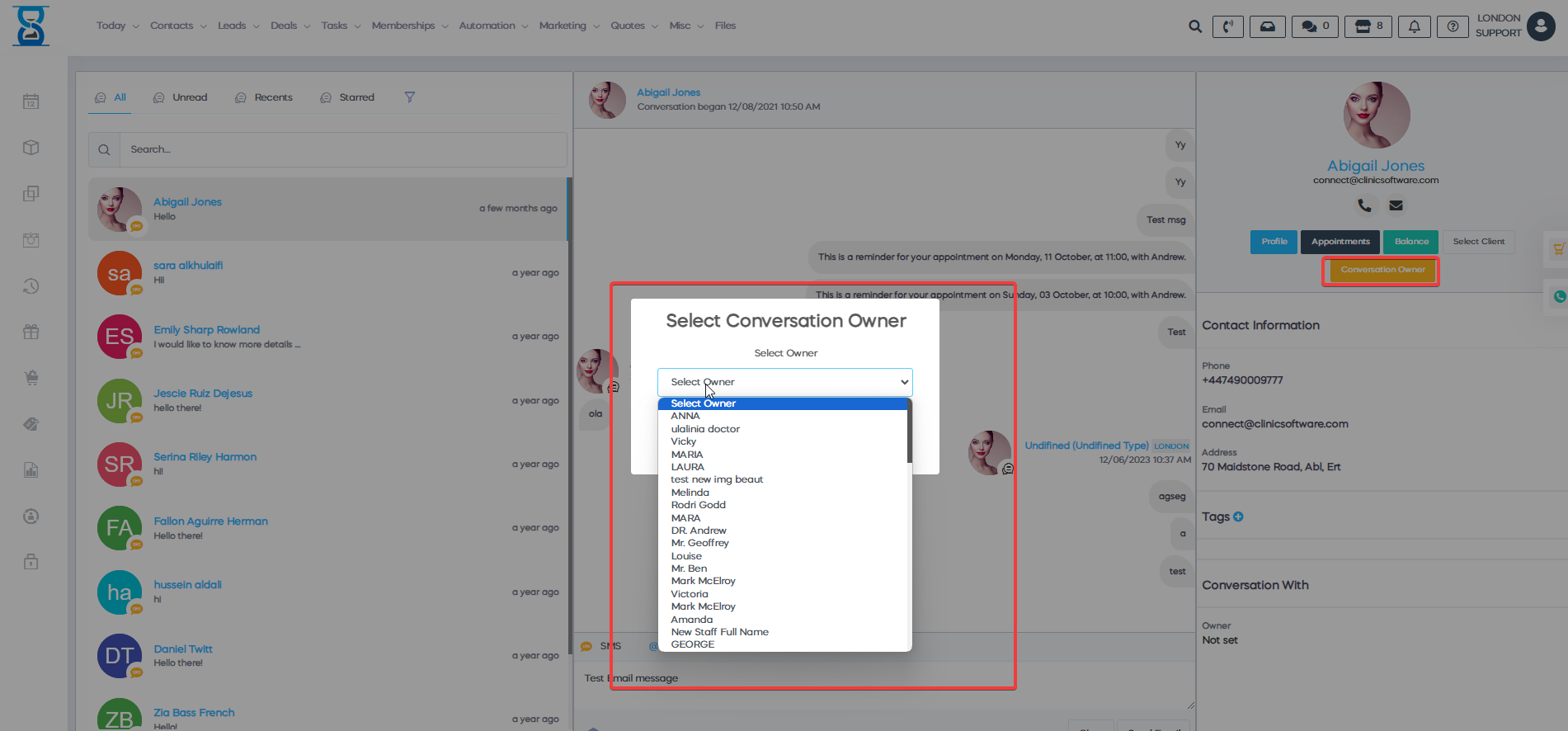Expand the Select Owner combo box
Image resolution: width=1568 pixels, height=731 pixels.
(x=784, y=382)
